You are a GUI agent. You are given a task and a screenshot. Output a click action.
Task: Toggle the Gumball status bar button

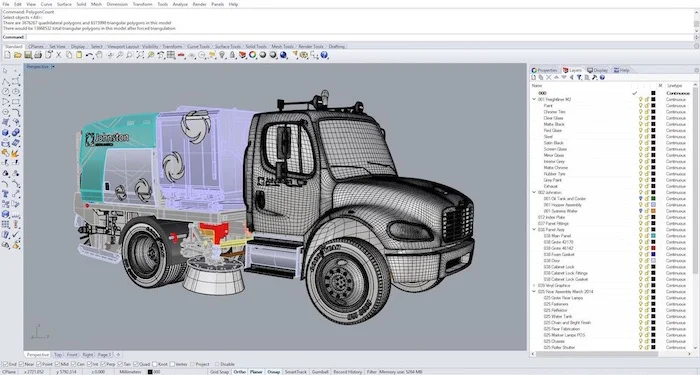click(320, 371)
